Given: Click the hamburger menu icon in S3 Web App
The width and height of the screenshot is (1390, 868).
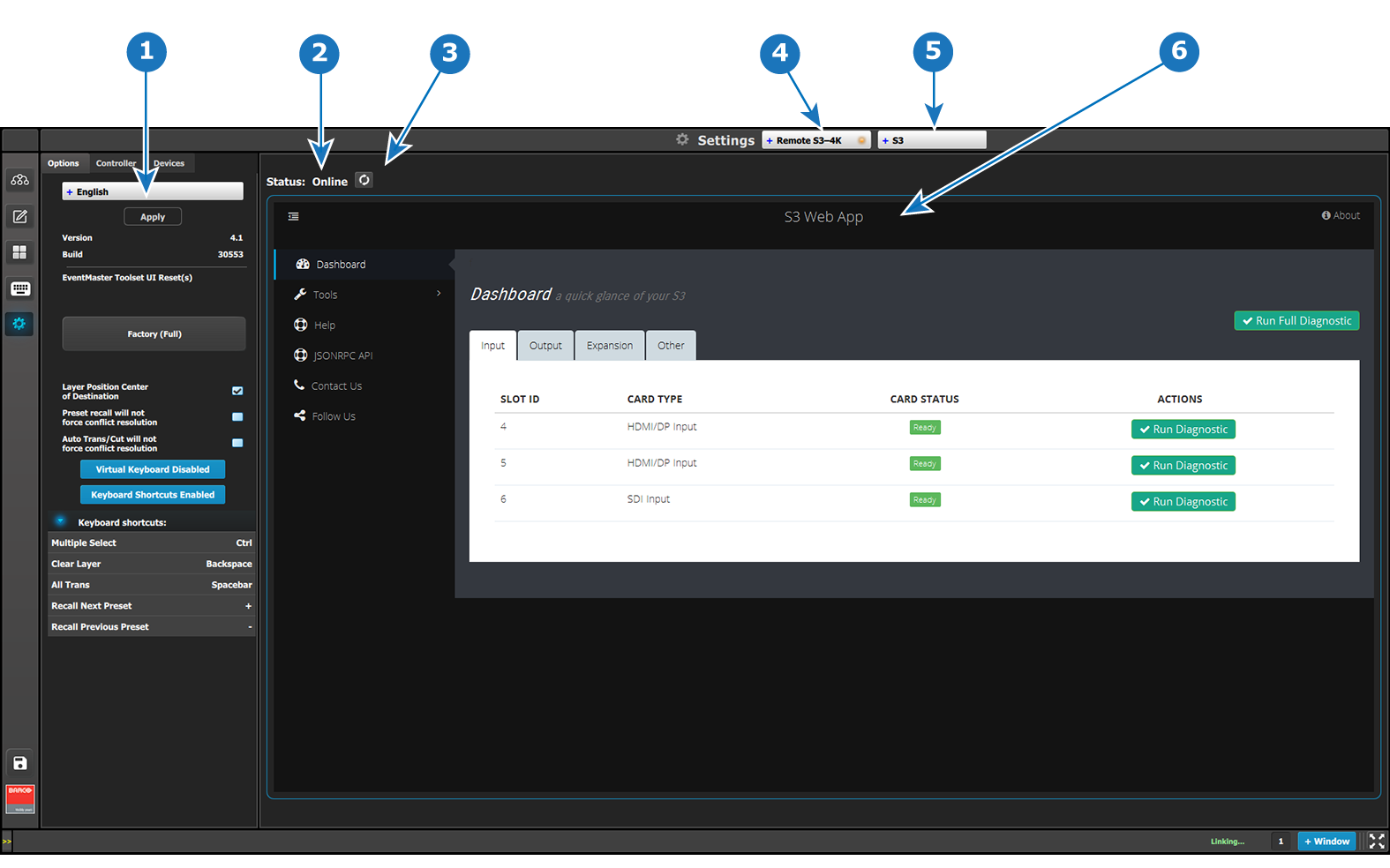Looking at the screenshot, I should [x=294, y=216].
